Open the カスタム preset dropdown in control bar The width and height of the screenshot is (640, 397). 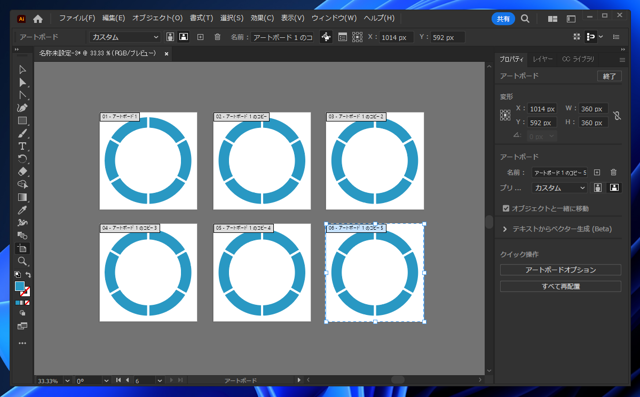[124, 37]
